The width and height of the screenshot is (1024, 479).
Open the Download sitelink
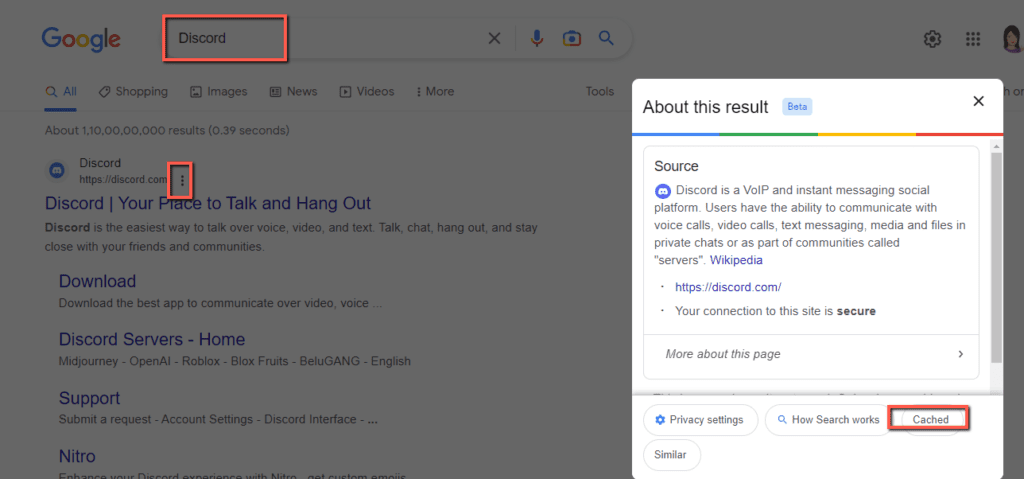(x=97, y=282)
